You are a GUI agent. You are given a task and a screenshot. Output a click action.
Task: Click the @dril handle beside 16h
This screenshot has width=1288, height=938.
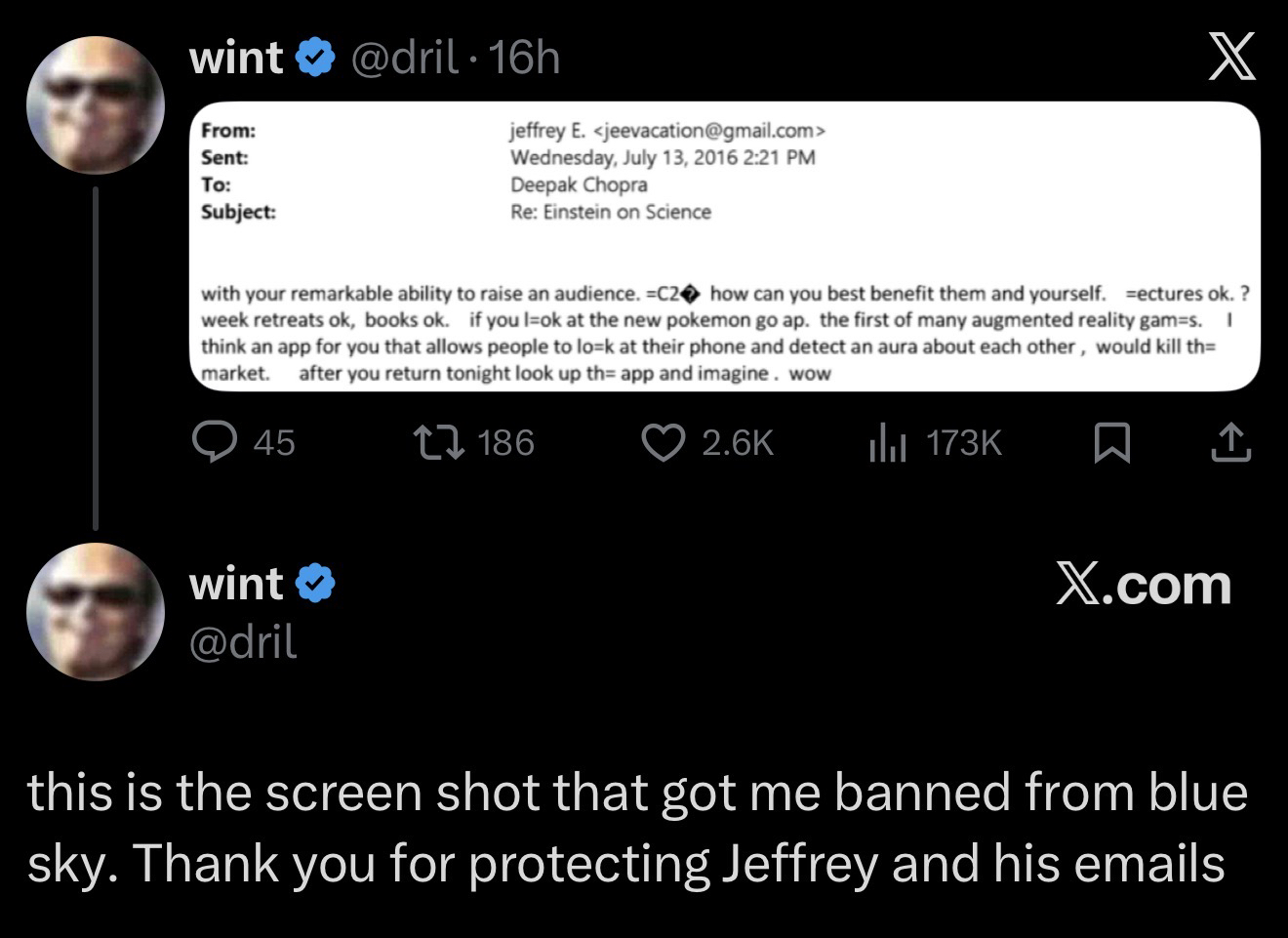[x=403, y=59]
